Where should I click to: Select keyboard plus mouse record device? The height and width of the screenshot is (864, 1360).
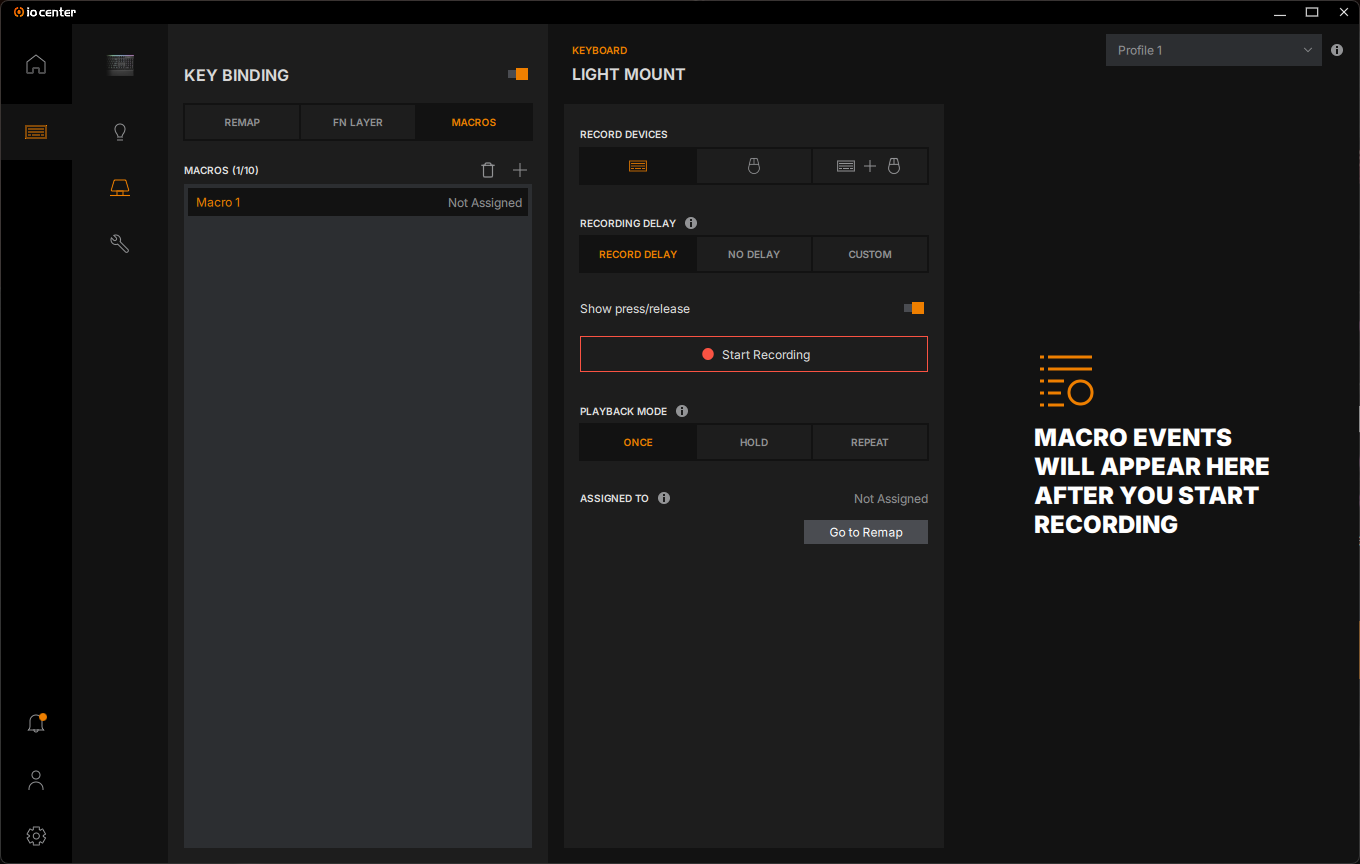coord(869,166)
